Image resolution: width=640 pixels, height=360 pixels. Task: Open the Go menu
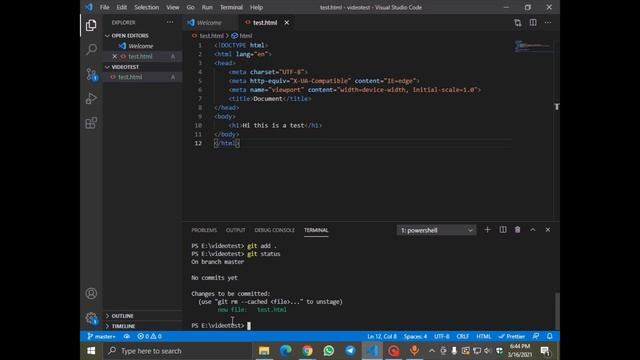[191, 7]
